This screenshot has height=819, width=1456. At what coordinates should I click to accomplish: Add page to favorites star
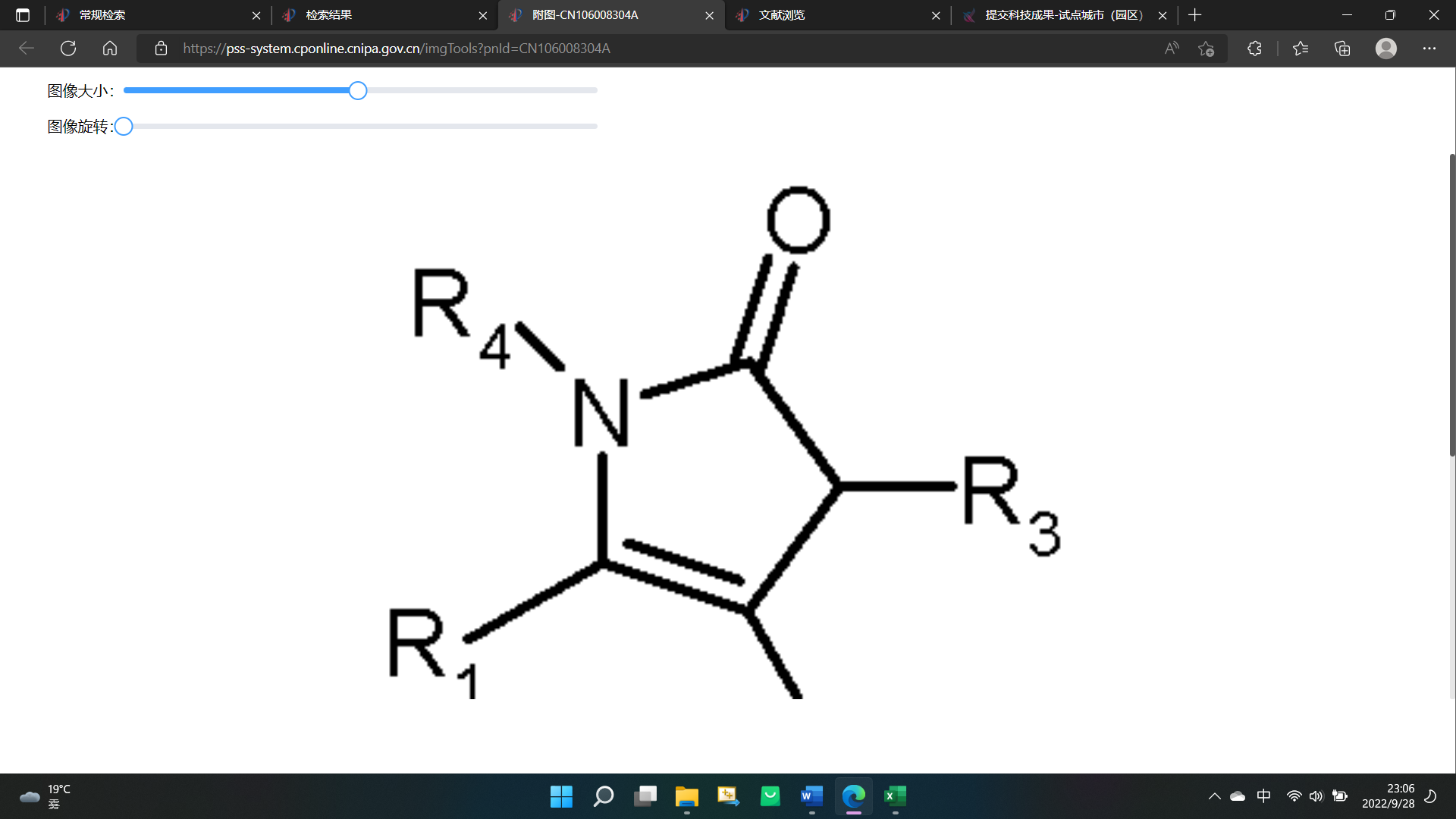point(1206,49)
